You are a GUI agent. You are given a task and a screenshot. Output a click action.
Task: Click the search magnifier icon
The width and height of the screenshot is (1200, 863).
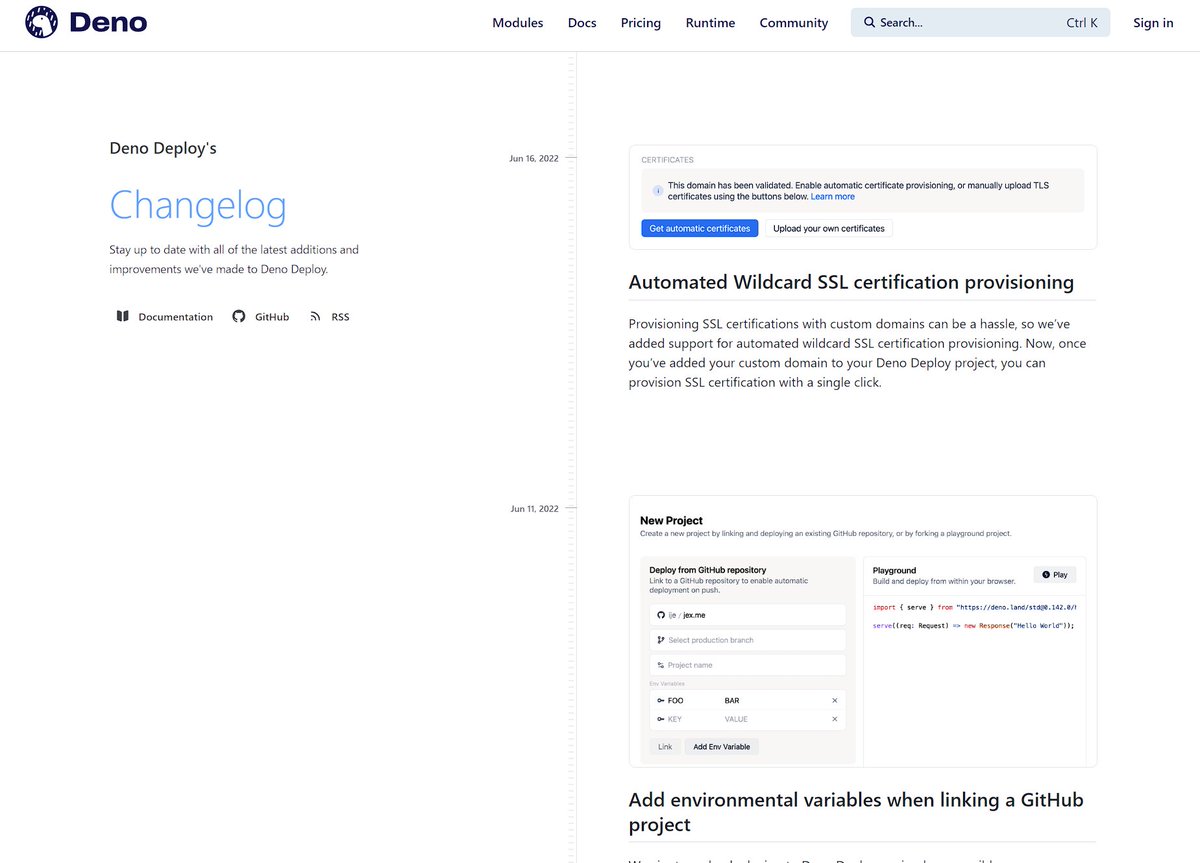click(869, 22)
